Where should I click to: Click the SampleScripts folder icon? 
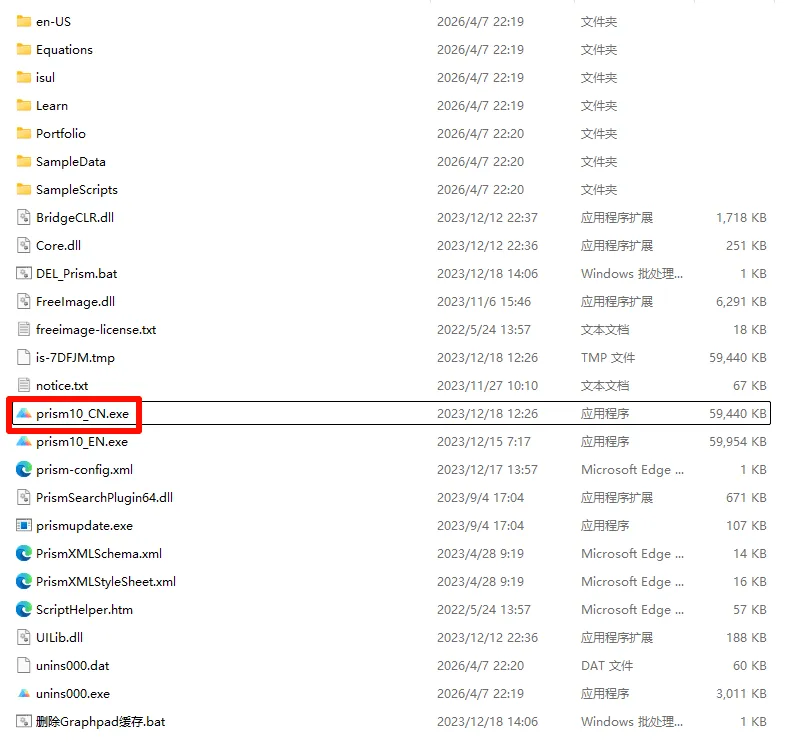pos(24,189)
